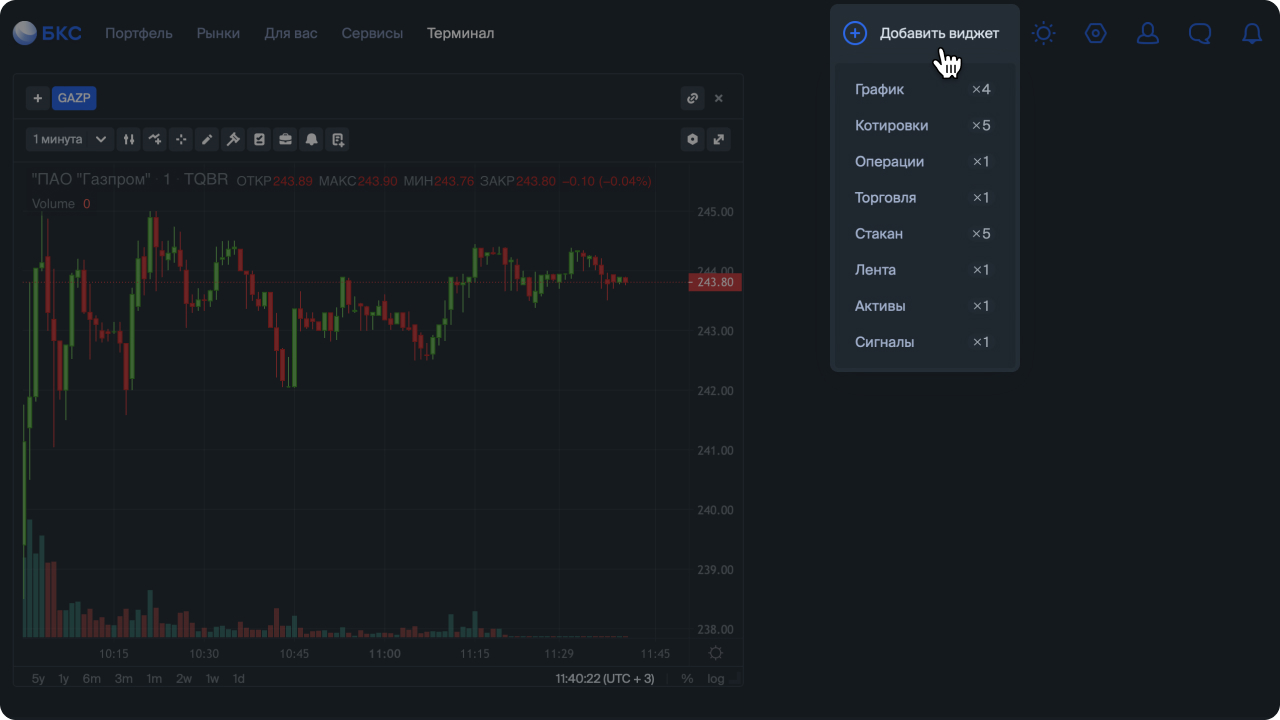Viewport: 1280px width, 720px height.
Task: Add a Торговля widget
Action: tap(924, 197)
